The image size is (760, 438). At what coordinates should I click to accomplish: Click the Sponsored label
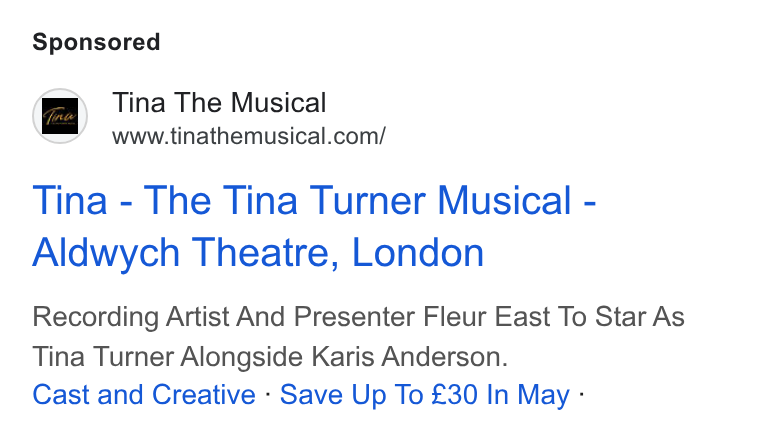[x=96, y=42]
